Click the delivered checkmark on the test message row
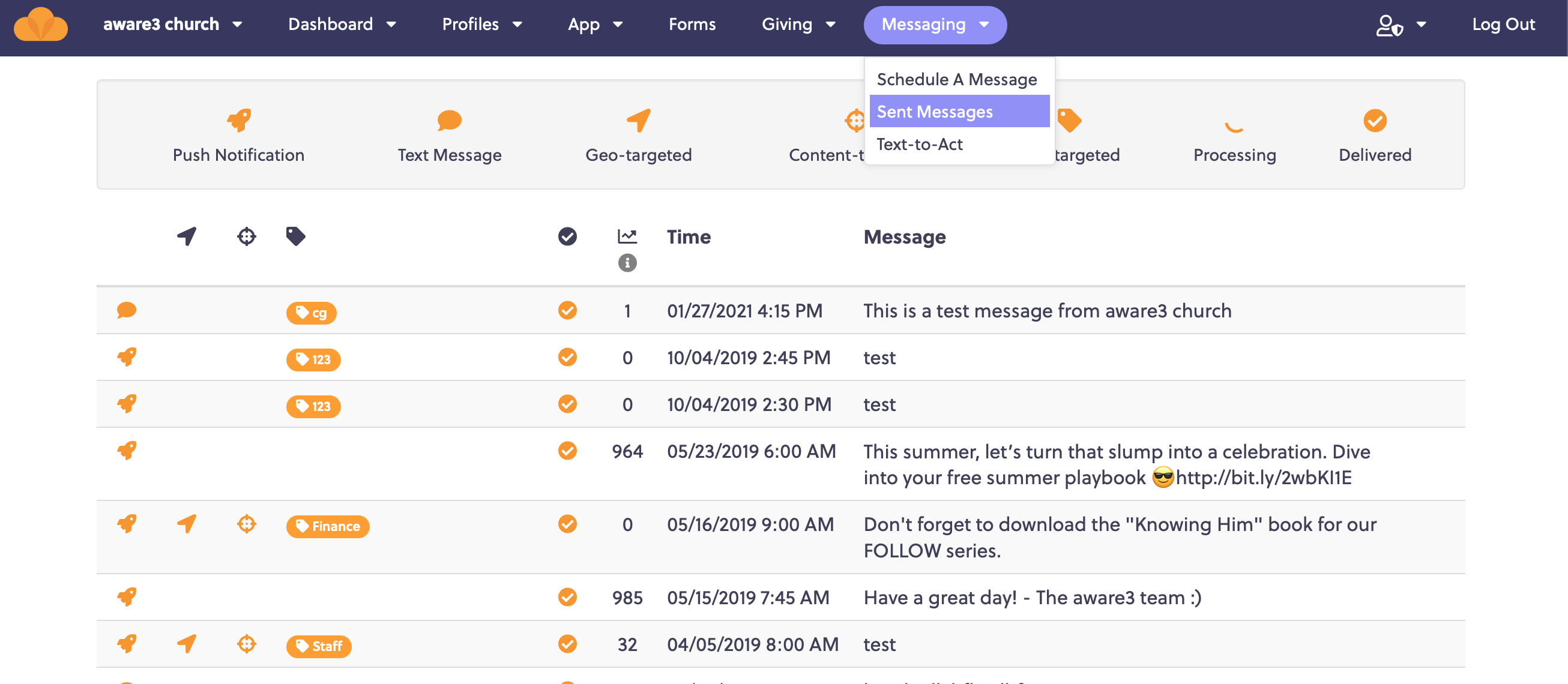The height and width of the screenshot is (684, 1568). coord(567,357)
